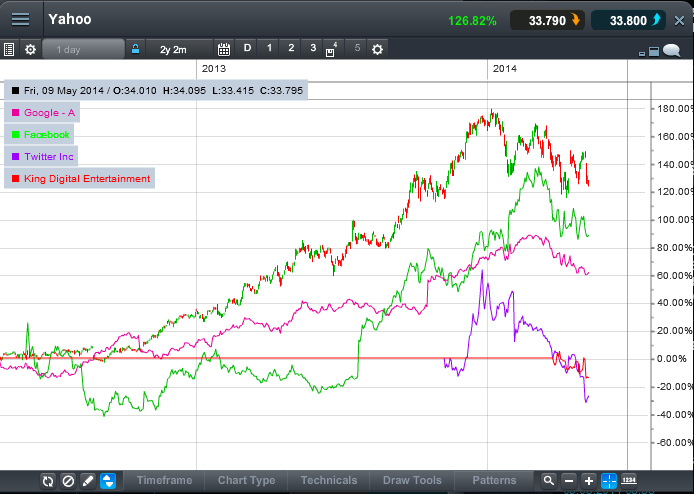The height and width of the screenshot is (494, 694).
Task: Toggle the blue up-down arrows icon
Action: pos(108,481)
